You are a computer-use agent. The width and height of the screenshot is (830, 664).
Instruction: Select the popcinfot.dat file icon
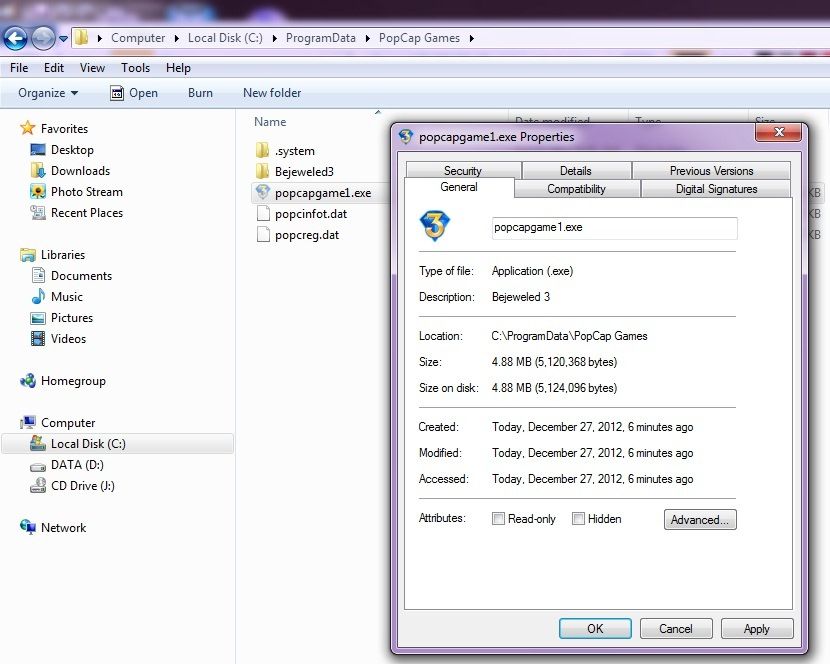263,213
